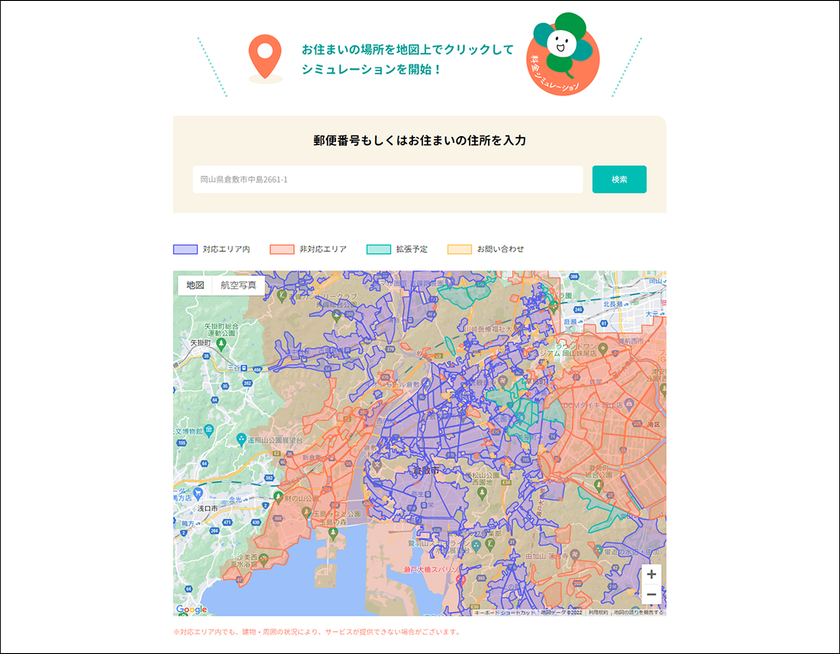Click the お問い合わせ legend label
Image resolution: width=840 pixels, height=654 pixels.
(x=500, y=249)
